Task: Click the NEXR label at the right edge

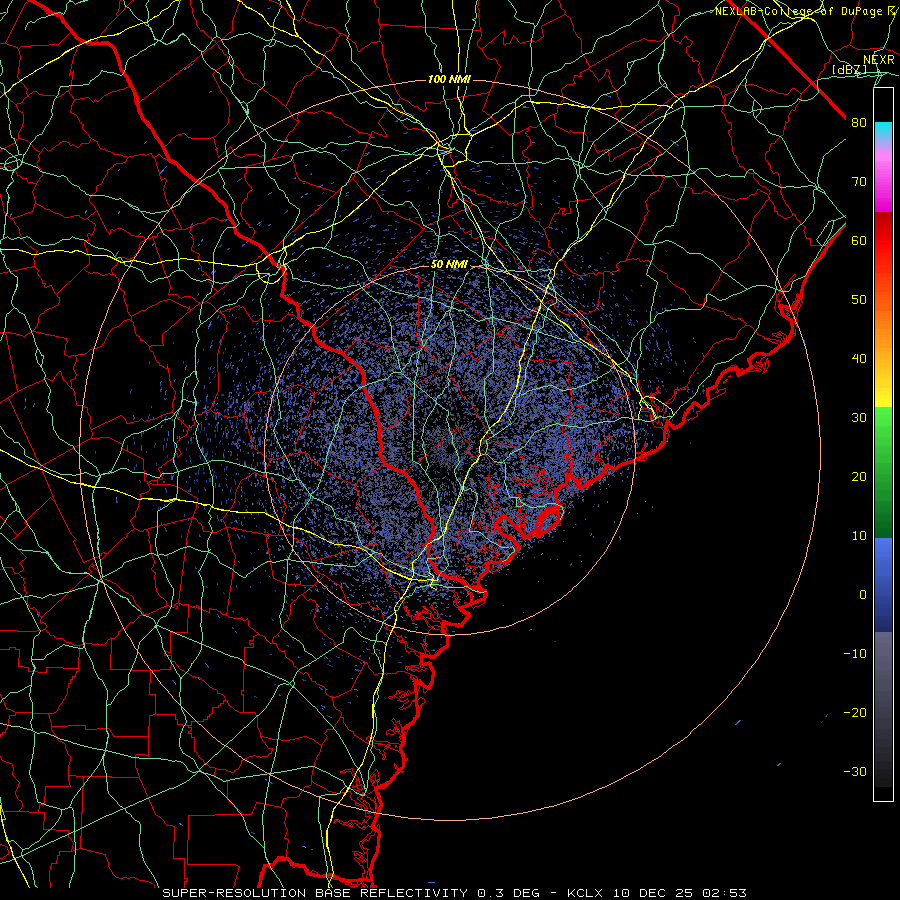Action: 879,60
